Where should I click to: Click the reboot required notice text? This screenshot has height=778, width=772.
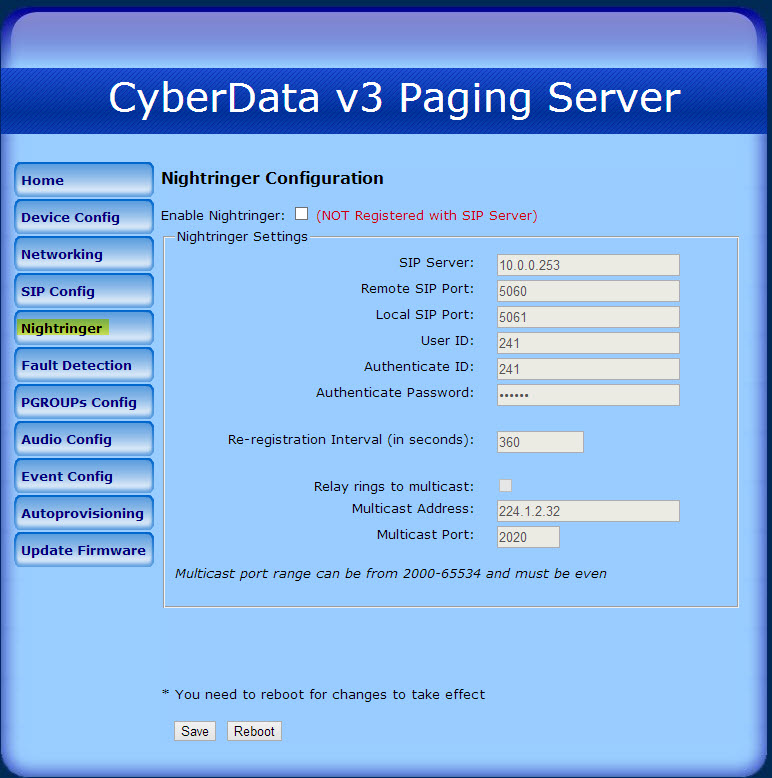(323, 694)
